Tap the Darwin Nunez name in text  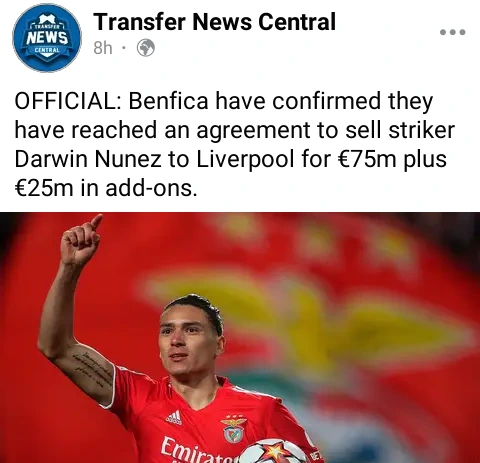coord(88,159)
